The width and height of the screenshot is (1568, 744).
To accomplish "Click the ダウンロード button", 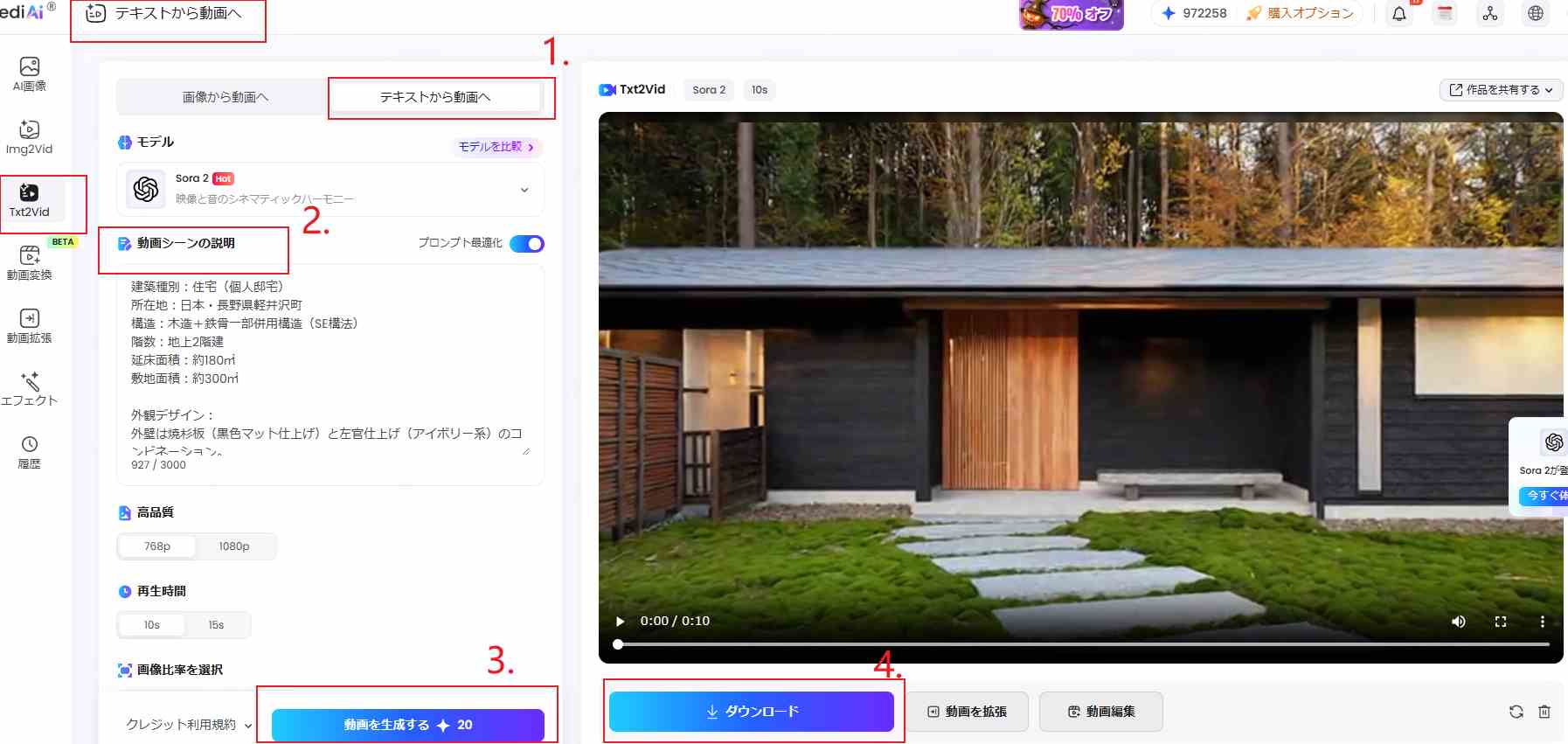I will [752, 712].
